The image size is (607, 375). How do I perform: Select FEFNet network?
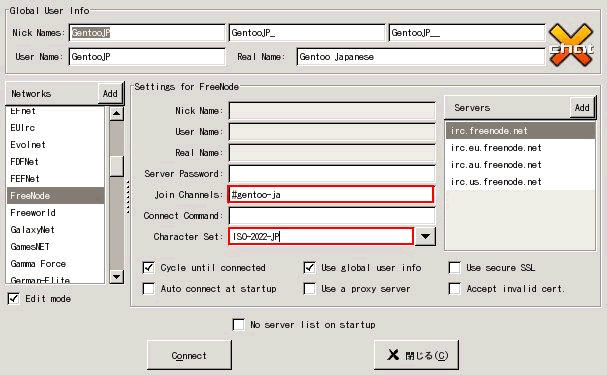pos(55,179)
